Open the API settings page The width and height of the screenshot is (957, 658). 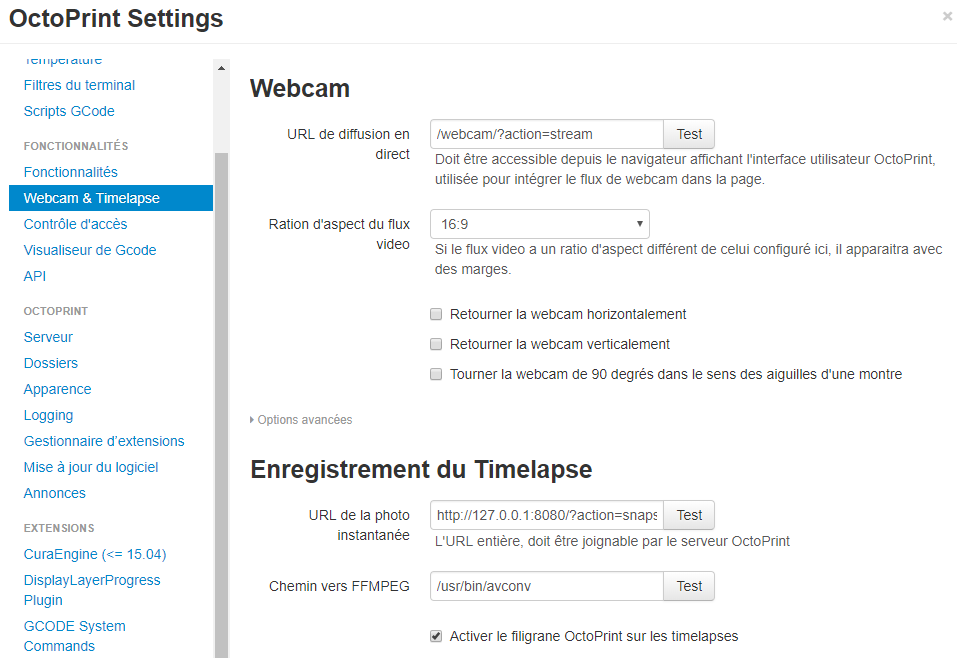tap(35, 276)
